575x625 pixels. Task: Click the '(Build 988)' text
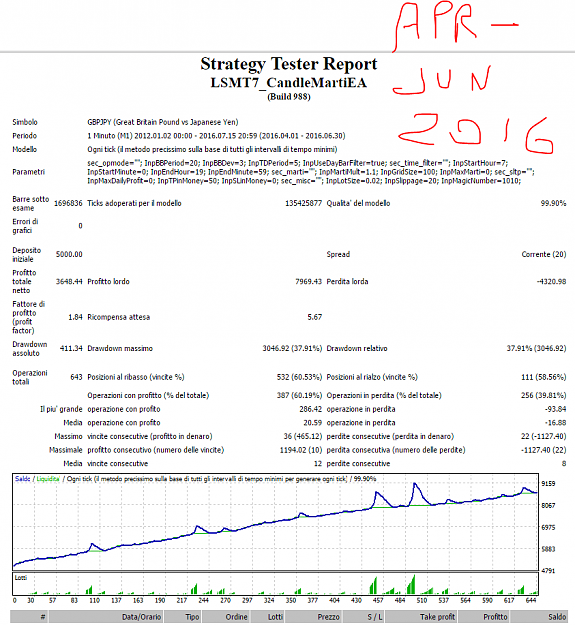pos(288,97)
